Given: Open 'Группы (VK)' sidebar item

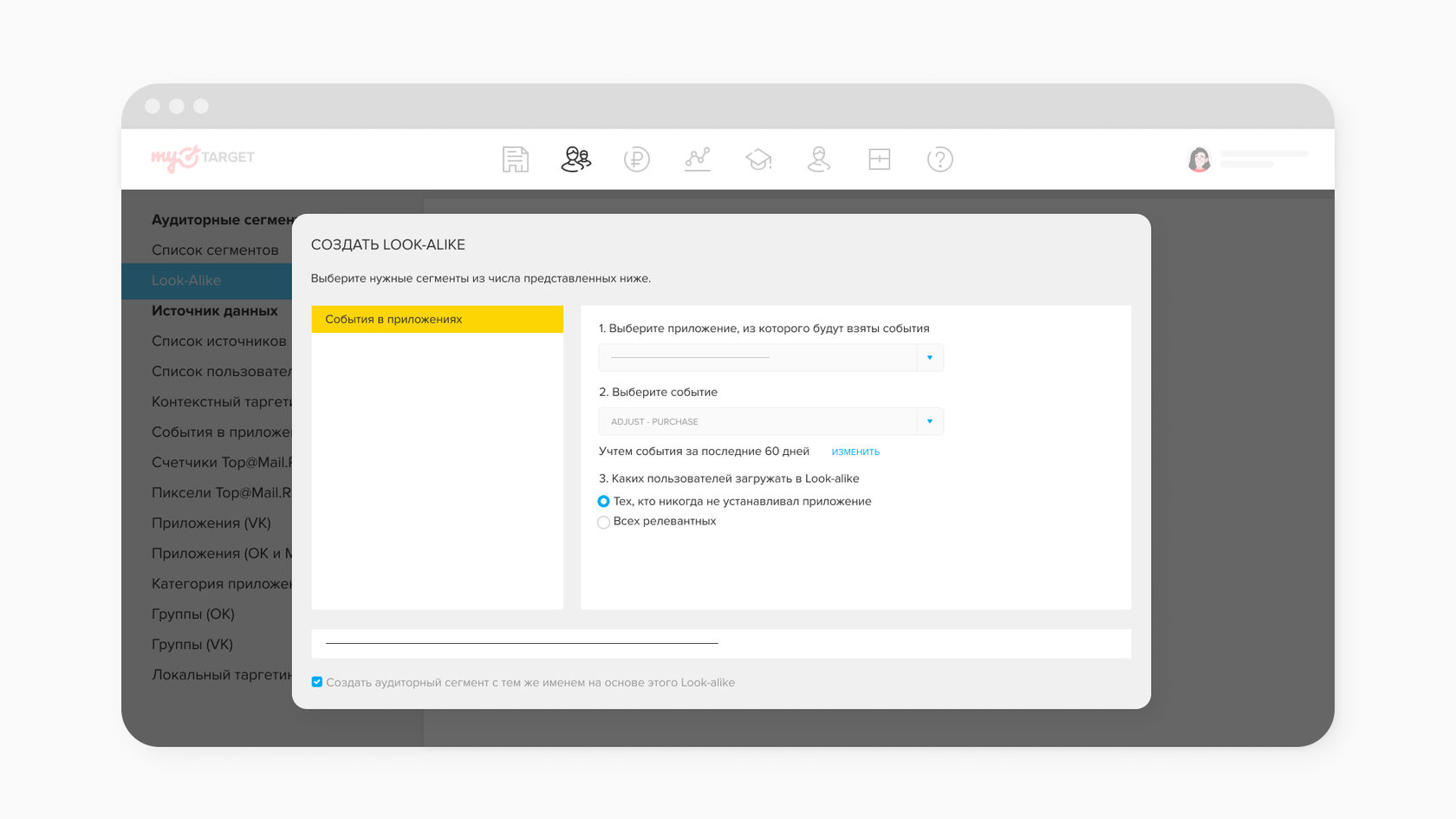Looking at the screenshot, I should pyautogui.click(x=192, y=645).
